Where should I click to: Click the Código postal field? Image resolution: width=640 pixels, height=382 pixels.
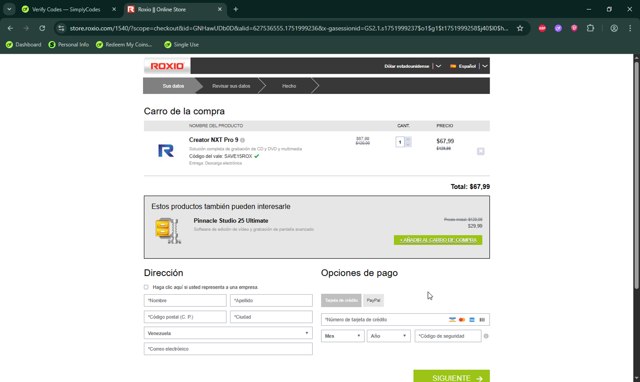click(185, 317)
